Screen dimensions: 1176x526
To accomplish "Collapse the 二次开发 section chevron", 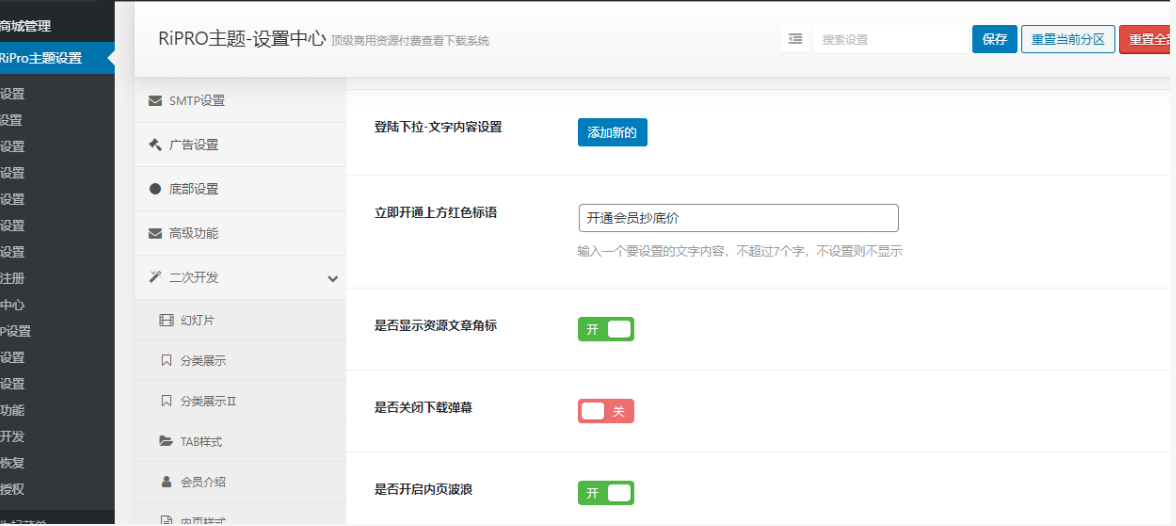I will tap(333, 278).
